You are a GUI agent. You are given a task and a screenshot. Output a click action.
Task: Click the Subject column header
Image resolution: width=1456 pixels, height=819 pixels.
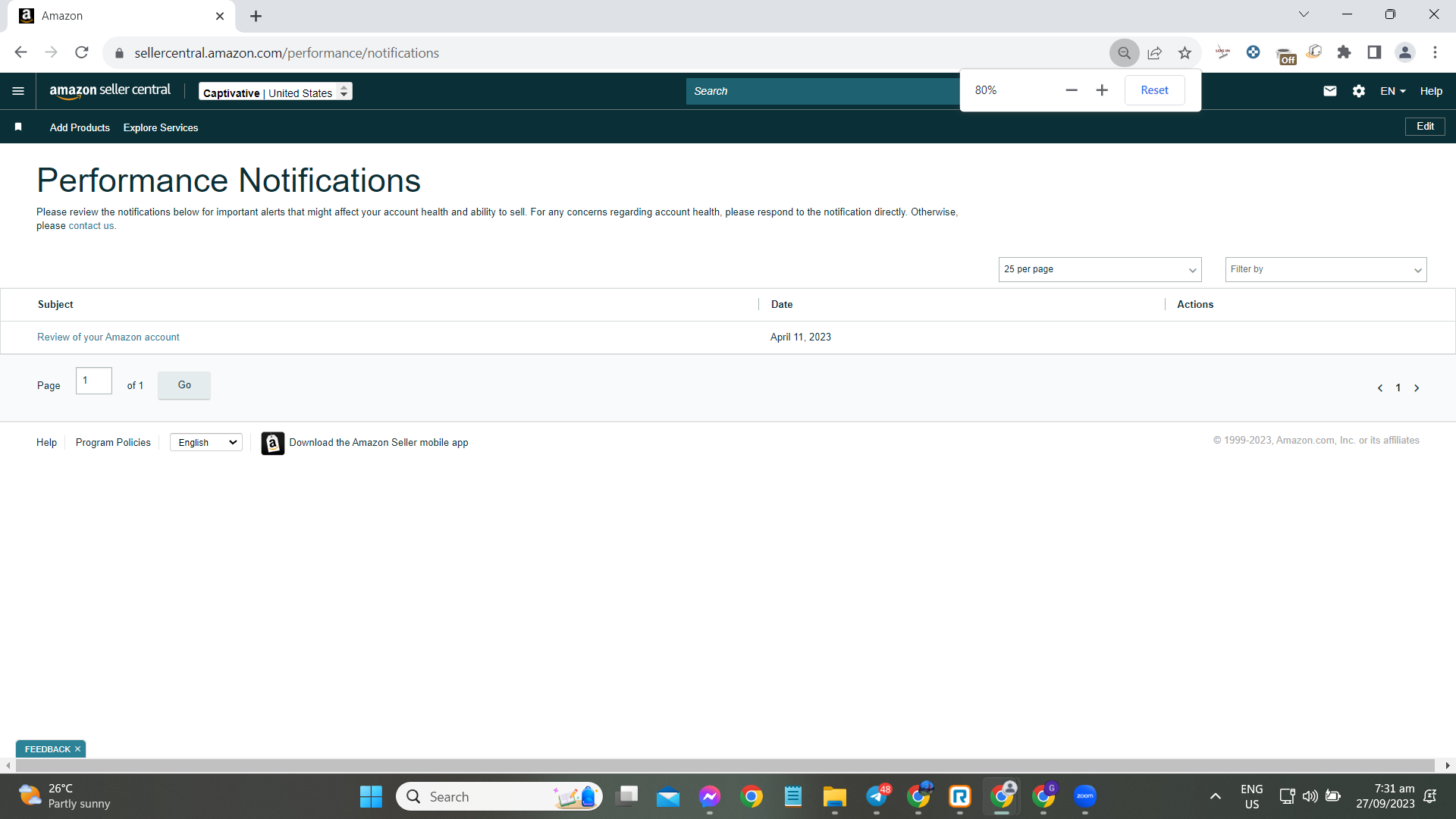55,304
